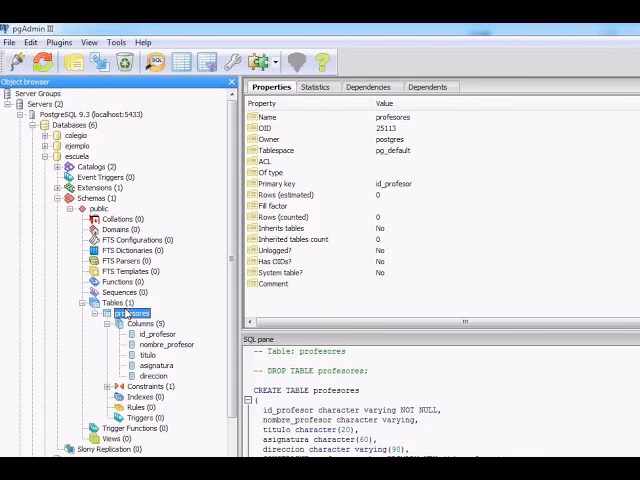Close the Object browser panel
The width and height of the screenshot is (640, 480).
(x=231, y=82)
